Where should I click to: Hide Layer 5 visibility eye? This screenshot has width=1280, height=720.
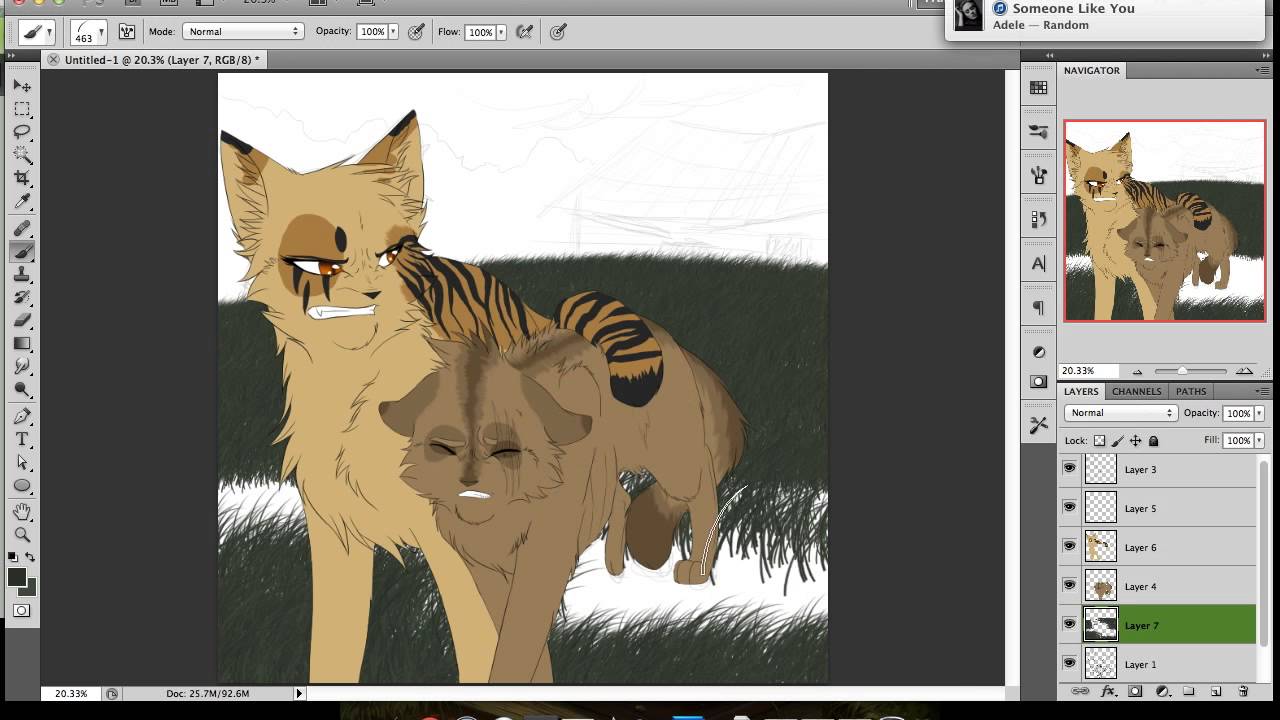(x=1069, y=507)
